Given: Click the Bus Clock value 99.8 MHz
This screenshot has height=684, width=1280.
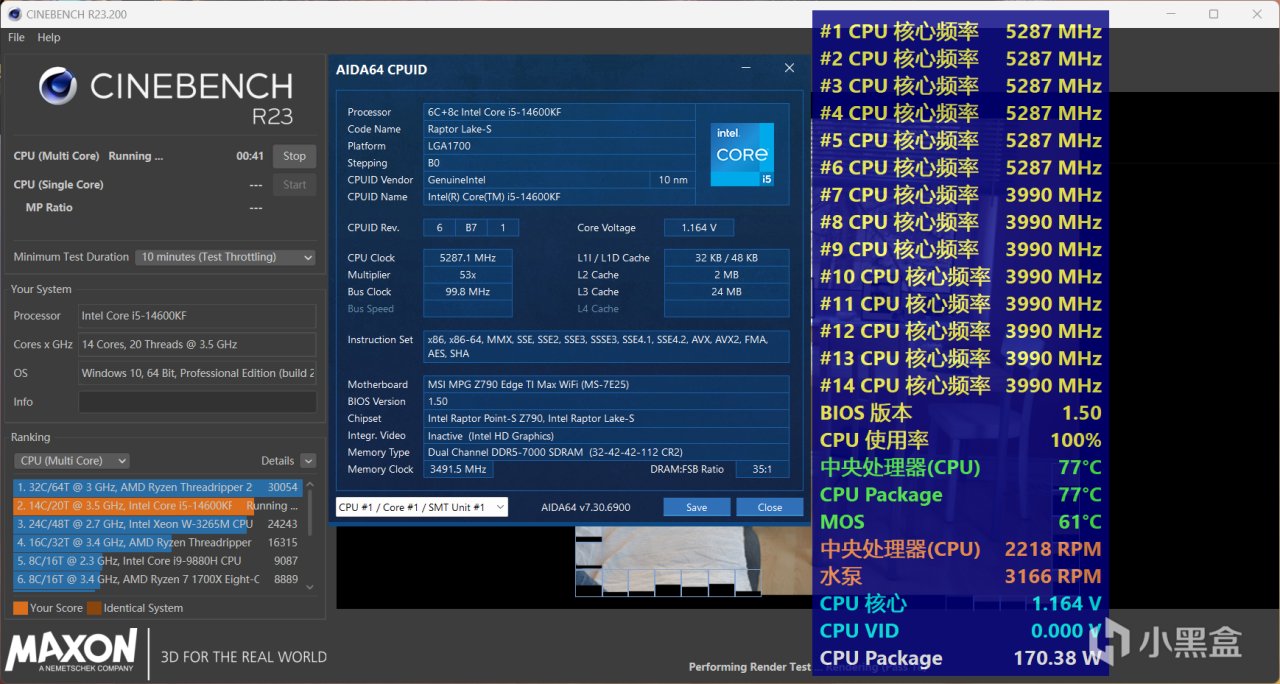Looking at the screenshot, I should [x=468, y=292].
